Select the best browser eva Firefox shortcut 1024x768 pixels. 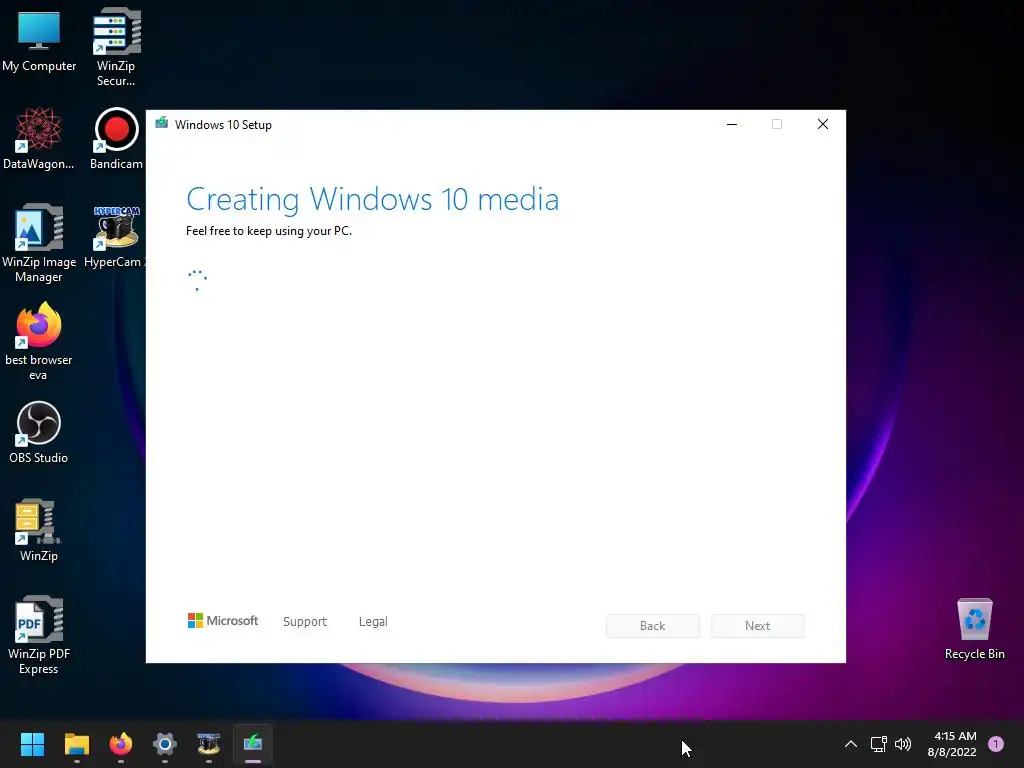(x=39, y=342)
